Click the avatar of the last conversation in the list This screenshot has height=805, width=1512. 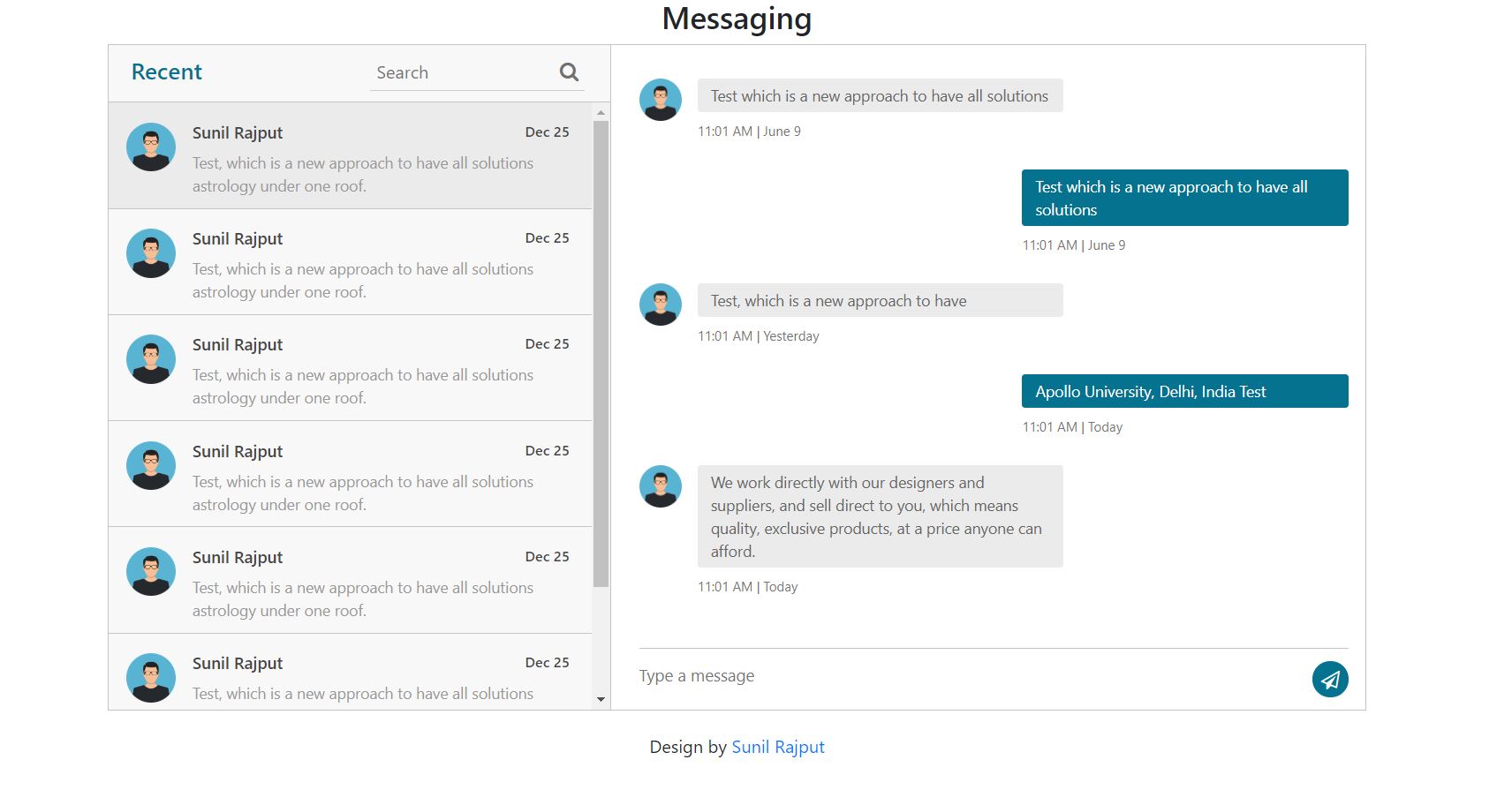click(151, 677)
